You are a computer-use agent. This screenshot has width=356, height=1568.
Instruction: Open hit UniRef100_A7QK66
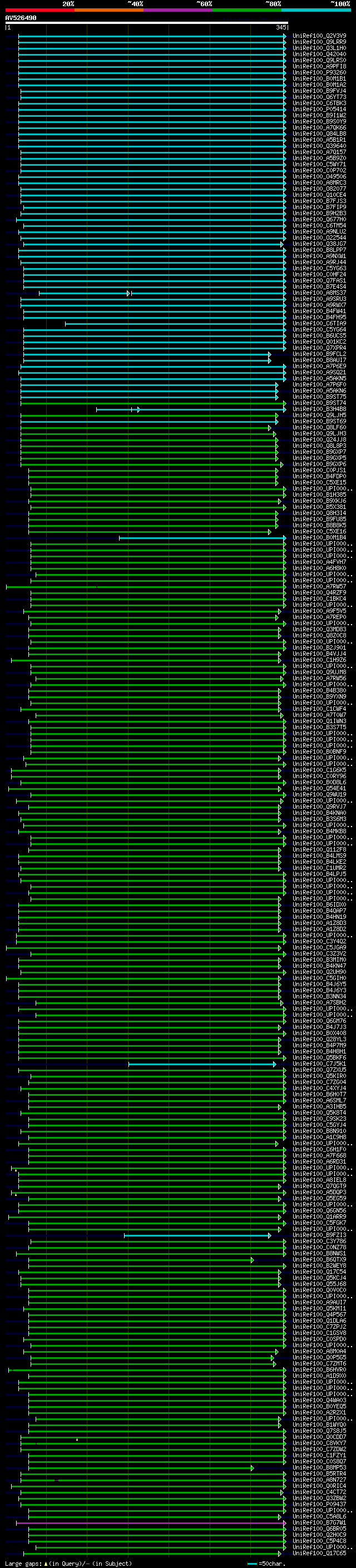[x=319, y=128]
